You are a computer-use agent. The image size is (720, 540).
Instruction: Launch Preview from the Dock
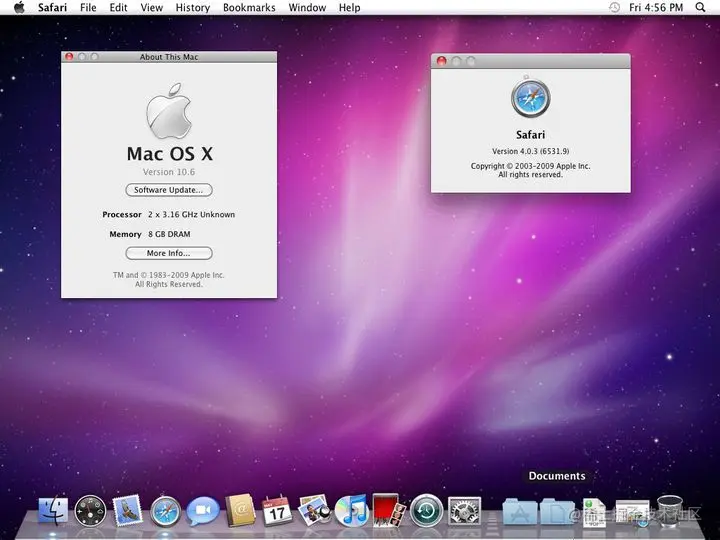314,510
